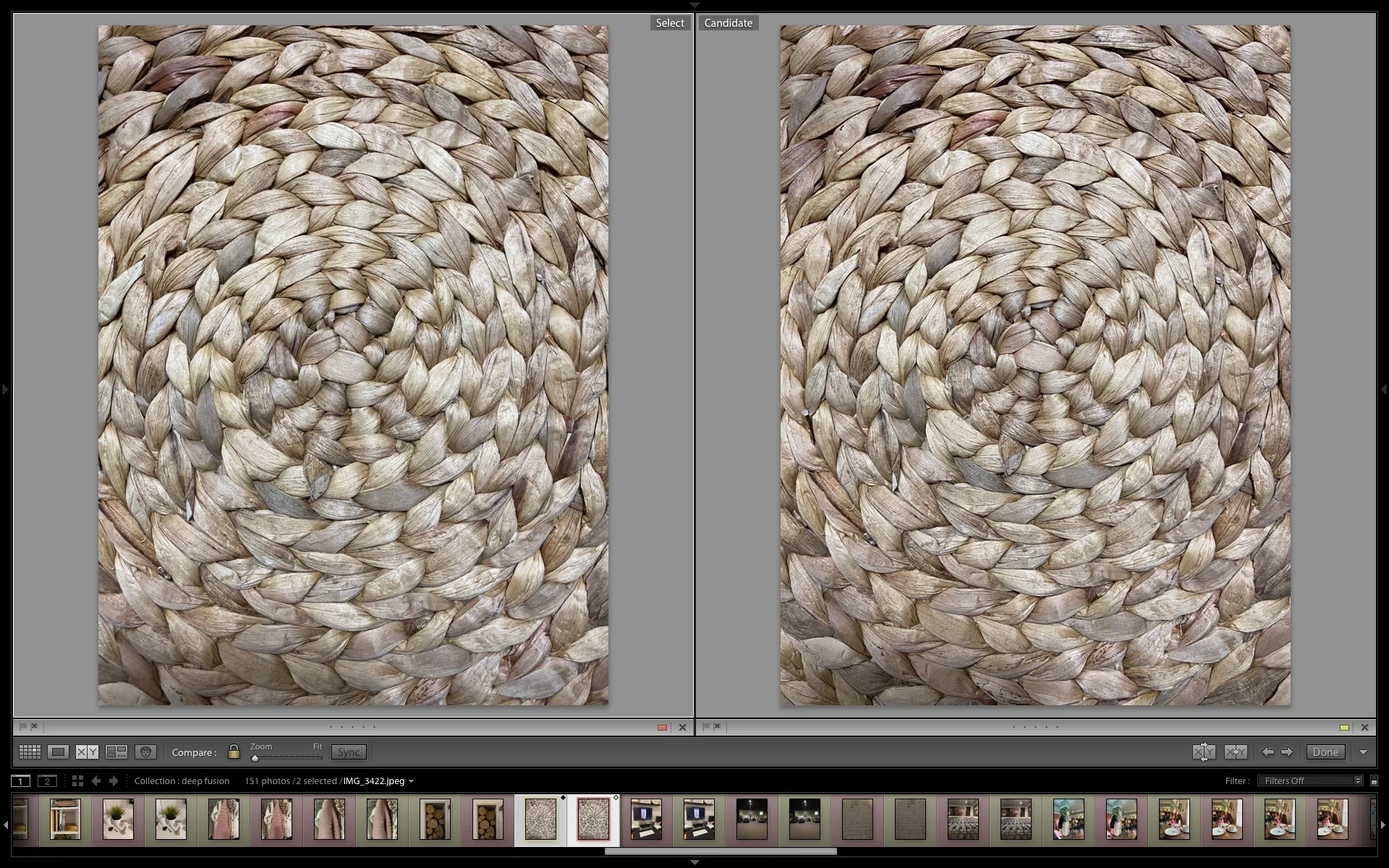Select previous photo arrow in toolbar

tap(1268, 752)
